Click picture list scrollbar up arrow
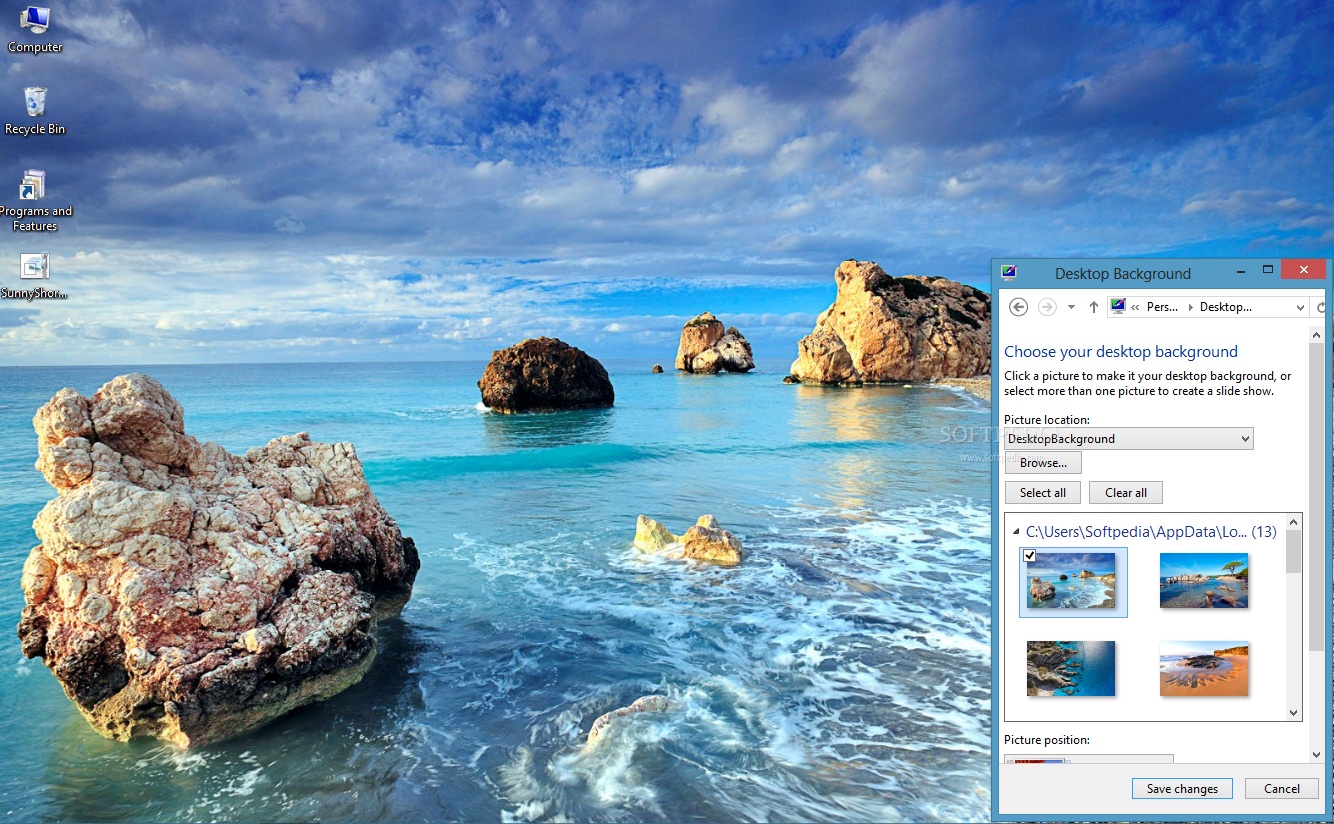The image size is (1334, 824). (1294, 522)
